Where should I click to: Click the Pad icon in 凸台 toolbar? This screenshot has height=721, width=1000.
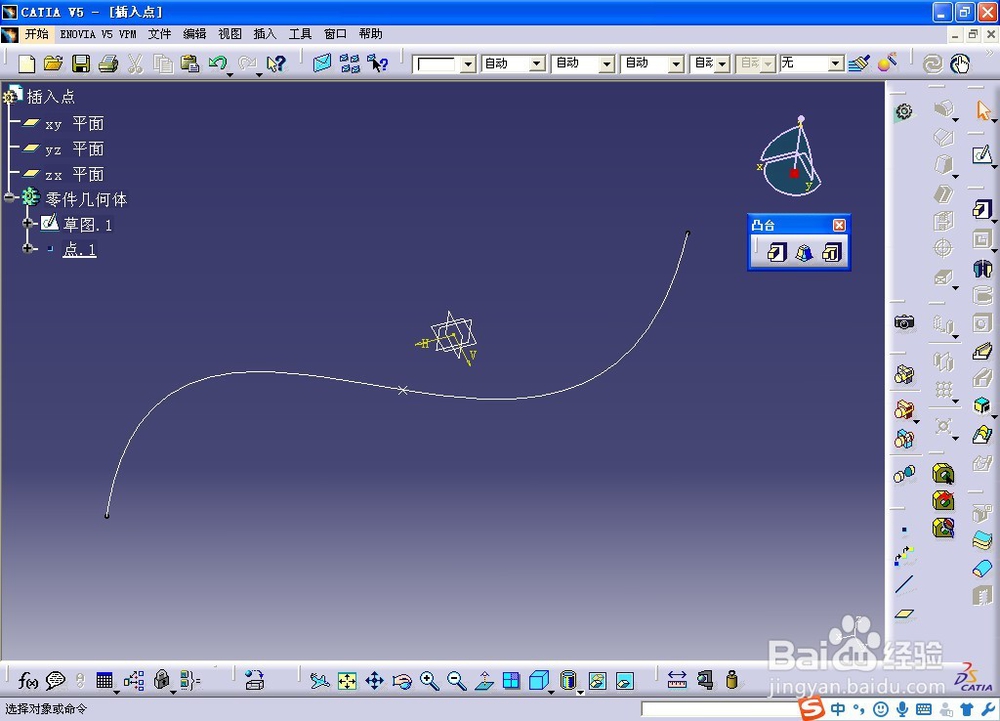[776, 252]
